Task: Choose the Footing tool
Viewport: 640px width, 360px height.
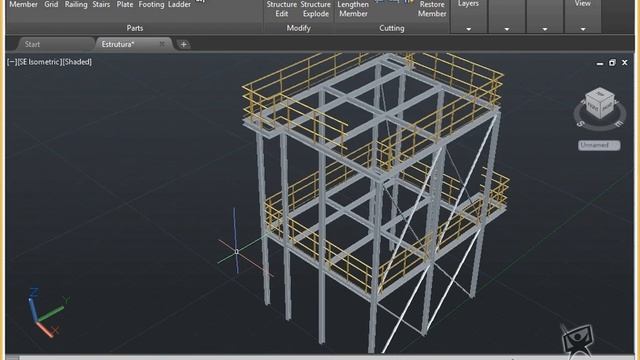Action: point(151,5)
